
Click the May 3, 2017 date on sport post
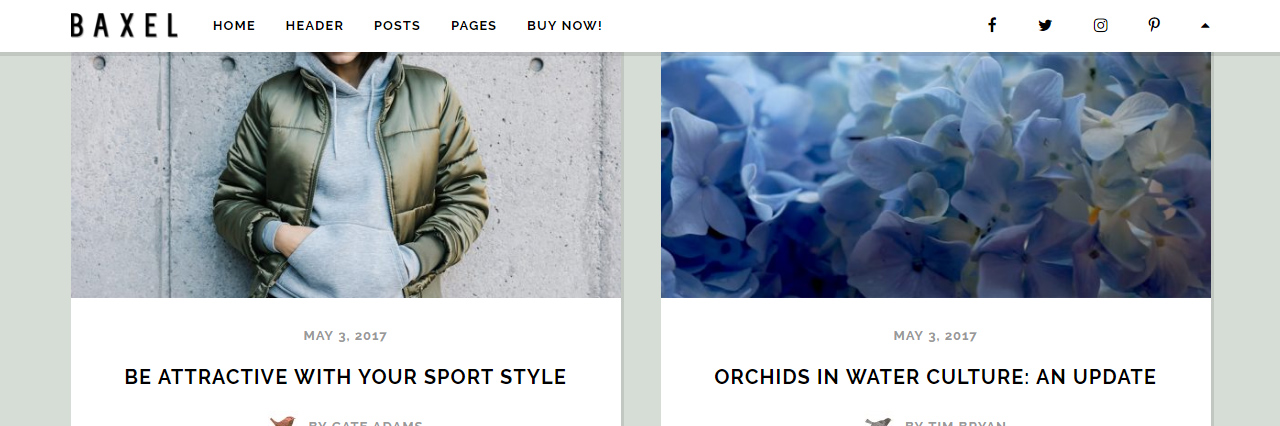click(345, 336)
